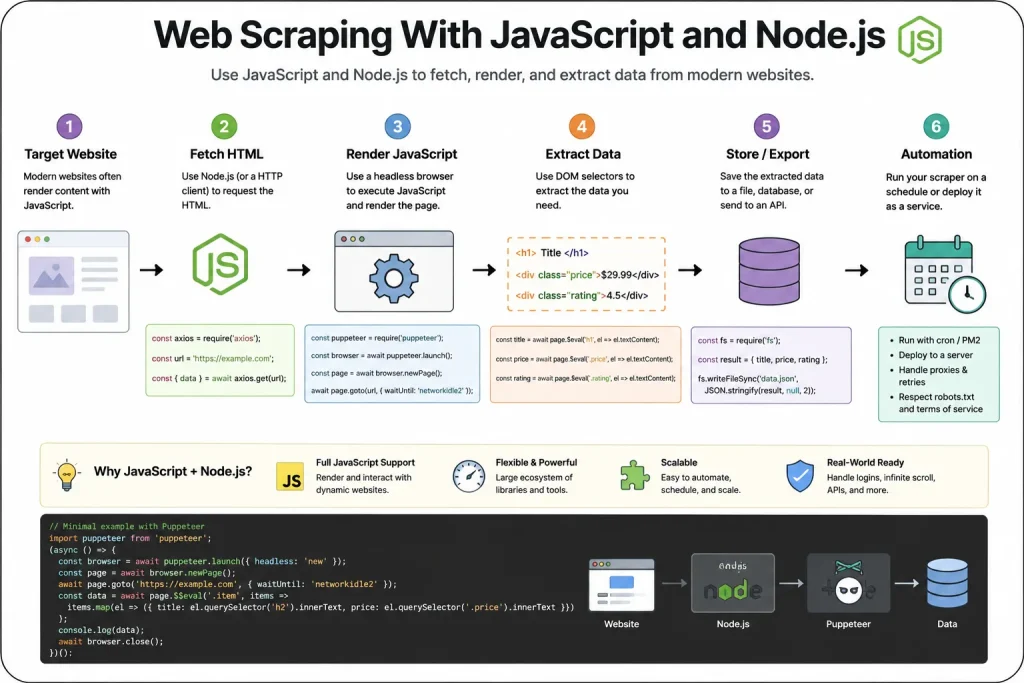
Task: Select the 'await axios.get(url);' code line
Action: click(x=219, y=378)
